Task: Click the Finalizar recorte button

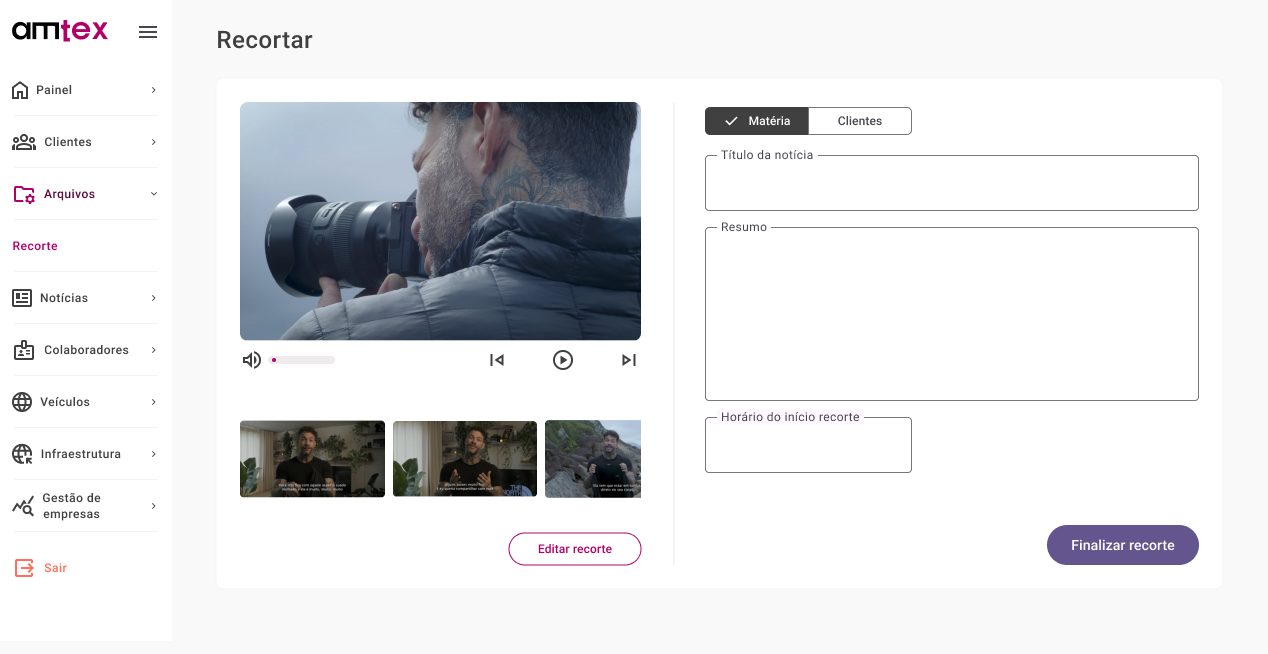Action: tap(1122, 545)
